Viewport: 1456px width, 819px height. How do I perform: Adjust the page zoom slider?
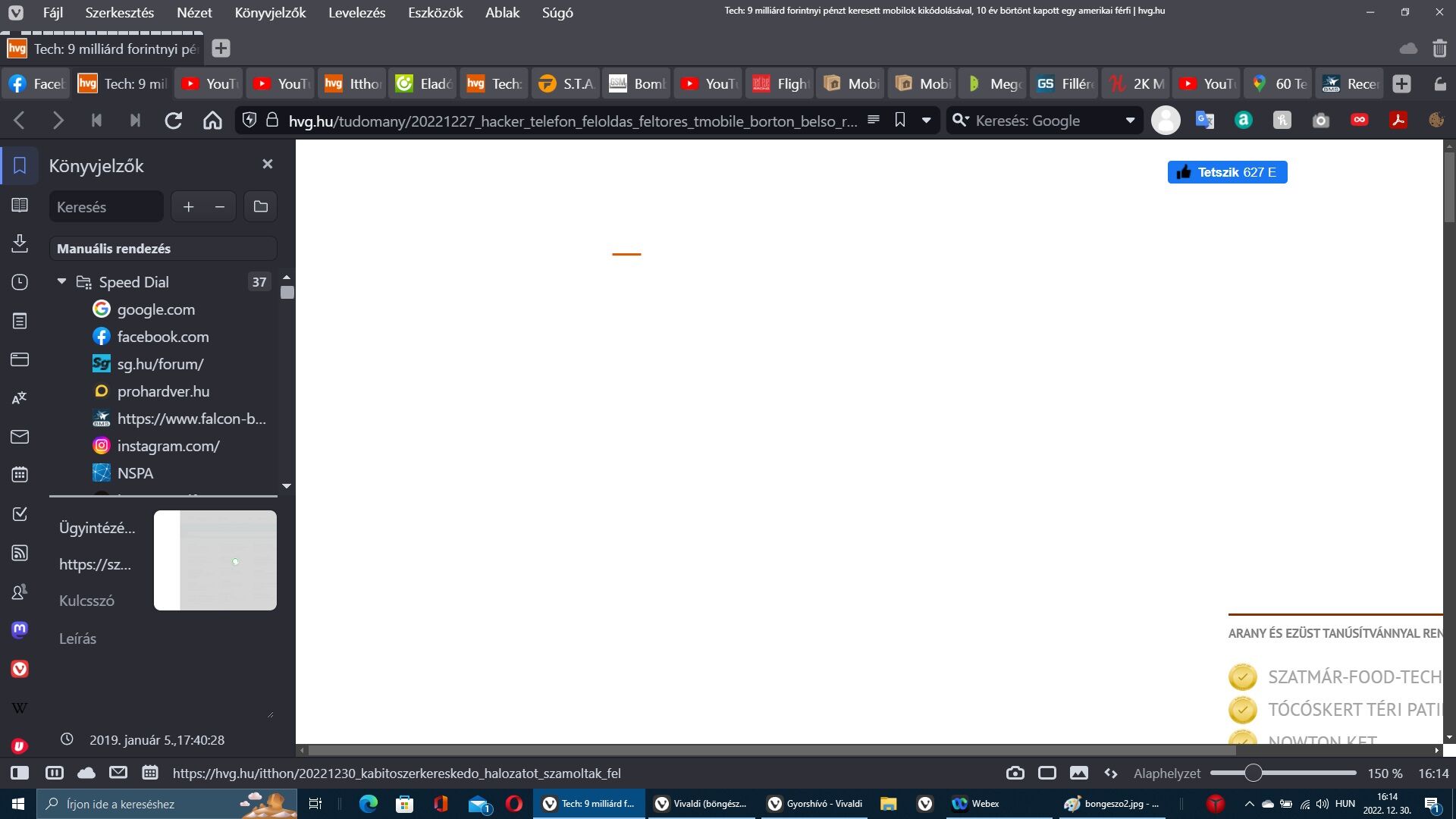[1253, 773]
